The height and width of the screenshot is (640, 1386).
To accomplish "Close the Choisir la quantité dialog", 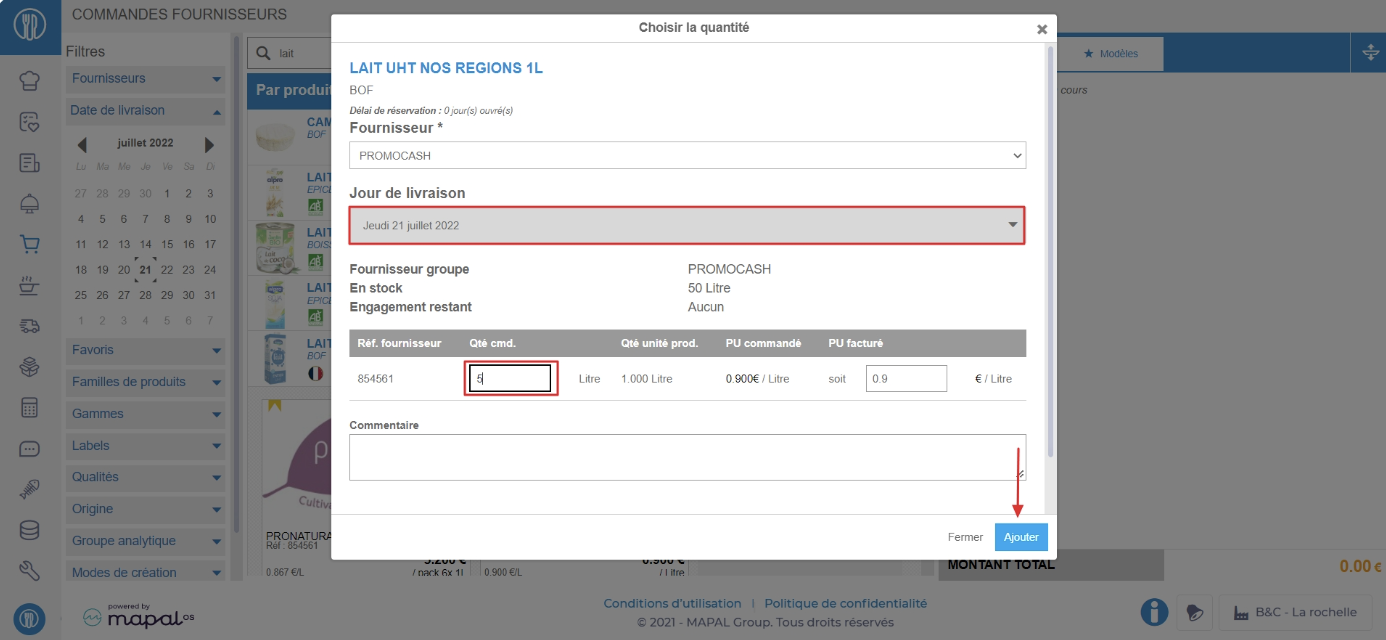I will click(x=1042, y=30).
